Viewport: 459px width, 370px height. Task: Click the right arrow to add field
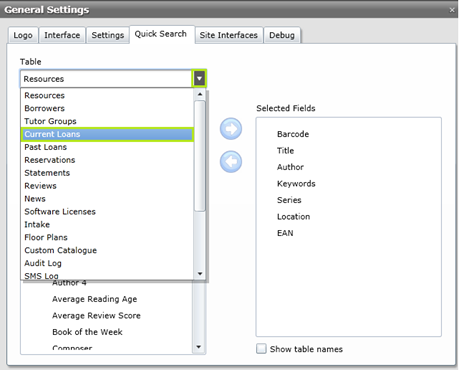pyautogui.click(x=231, y=129)
